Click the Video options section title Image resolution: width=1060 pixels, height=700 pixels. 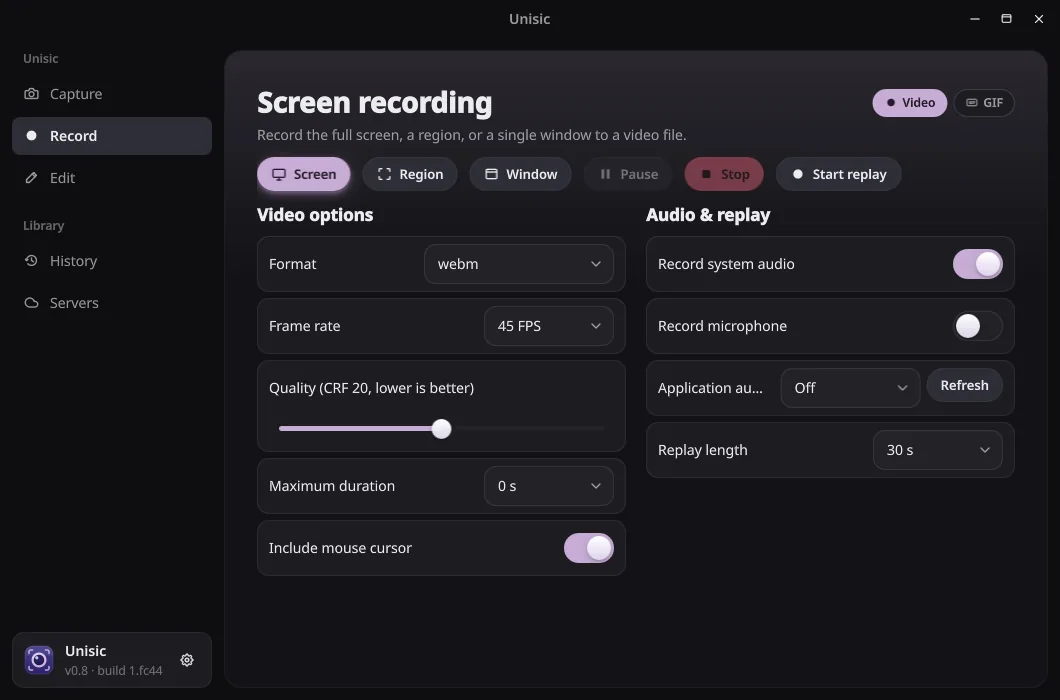click(315, 215)
